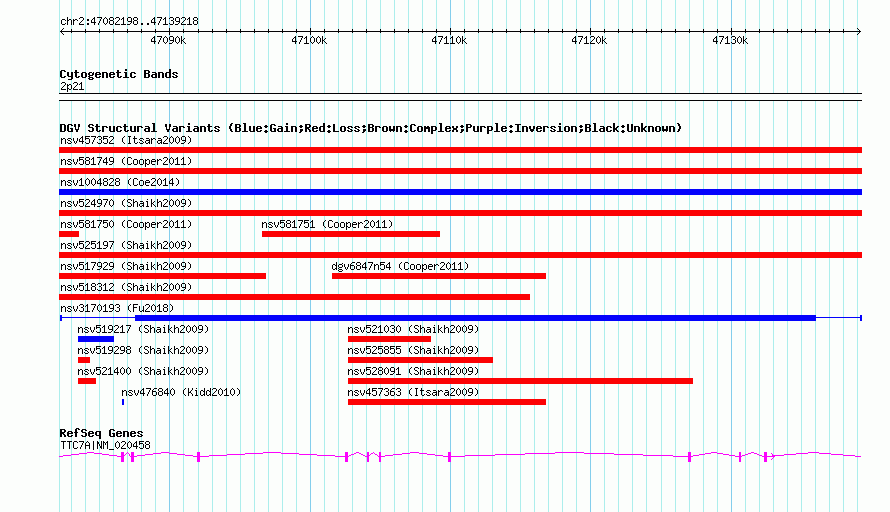Select the tiny red bar under nsv519298
Screen dimensions: 890x512
pos(84,360)
